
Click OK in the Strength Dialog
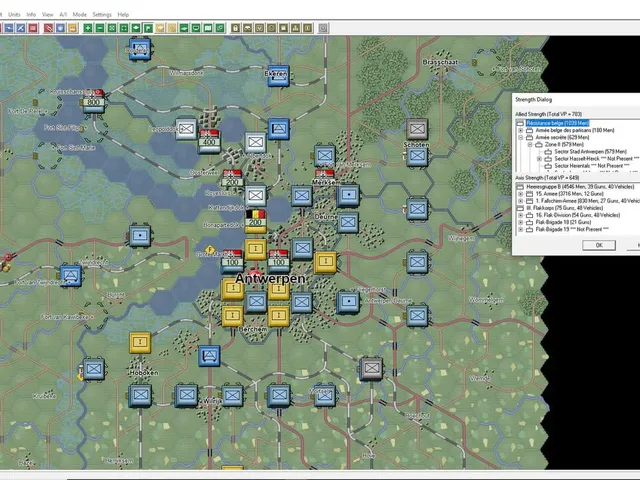click(x=599, y=245)
